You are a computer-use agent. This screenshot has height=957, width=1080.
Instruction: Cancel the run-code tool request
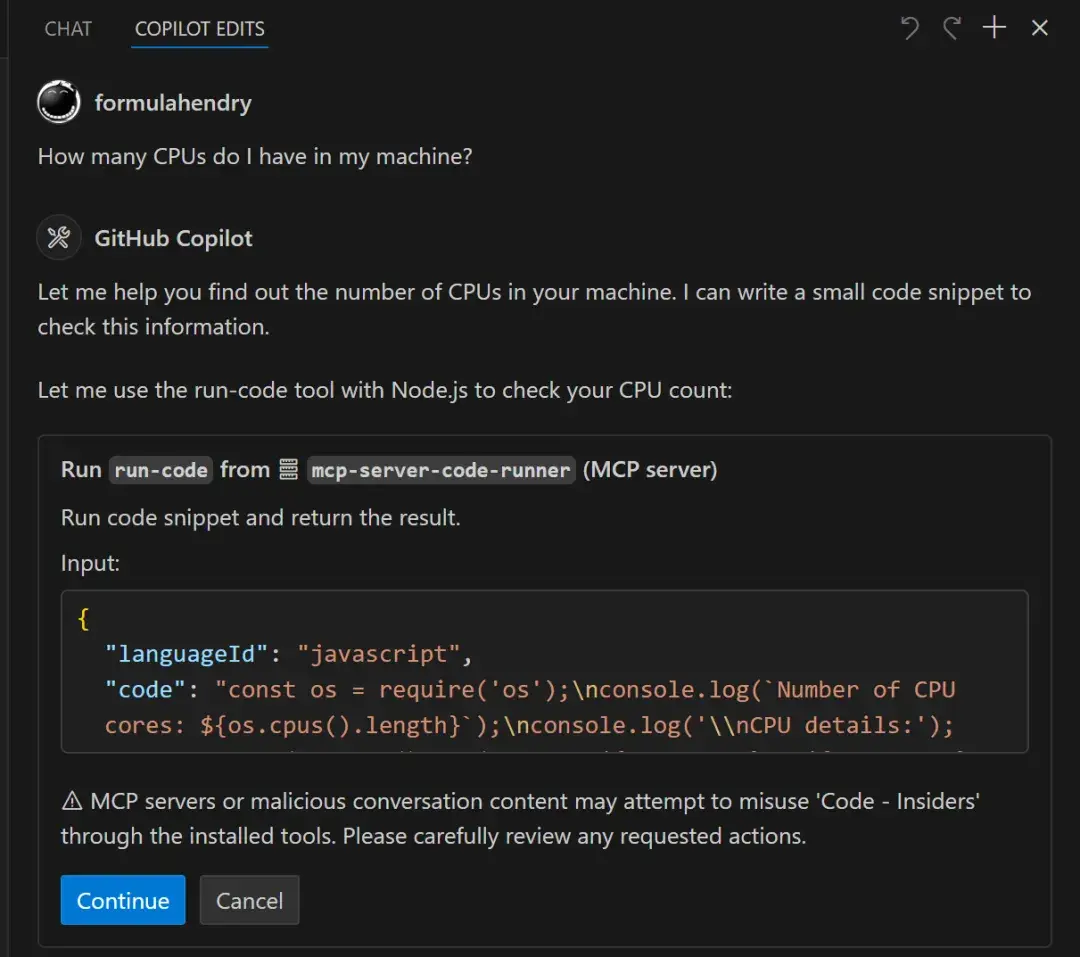[249, 901]
